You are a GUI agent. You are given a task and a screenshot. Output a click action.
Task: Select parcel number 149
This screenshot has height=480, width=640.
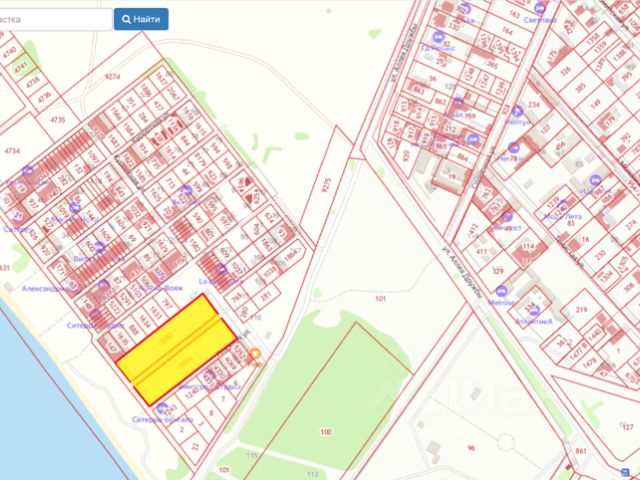coord(596,103)
